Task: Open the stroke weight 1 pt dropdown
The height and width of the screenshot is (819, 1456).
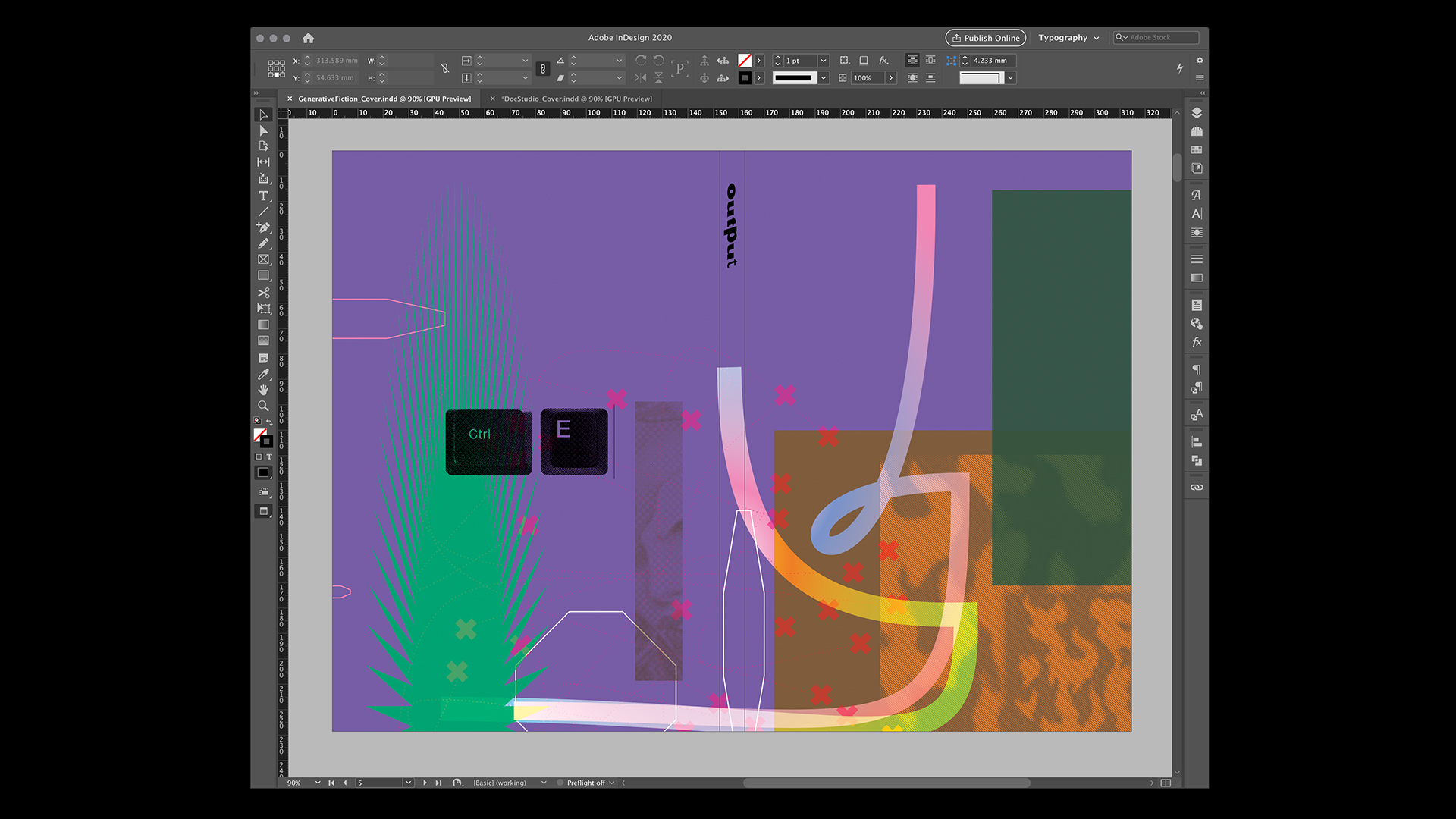Action: pyautogui.click(x=824, y=61)
